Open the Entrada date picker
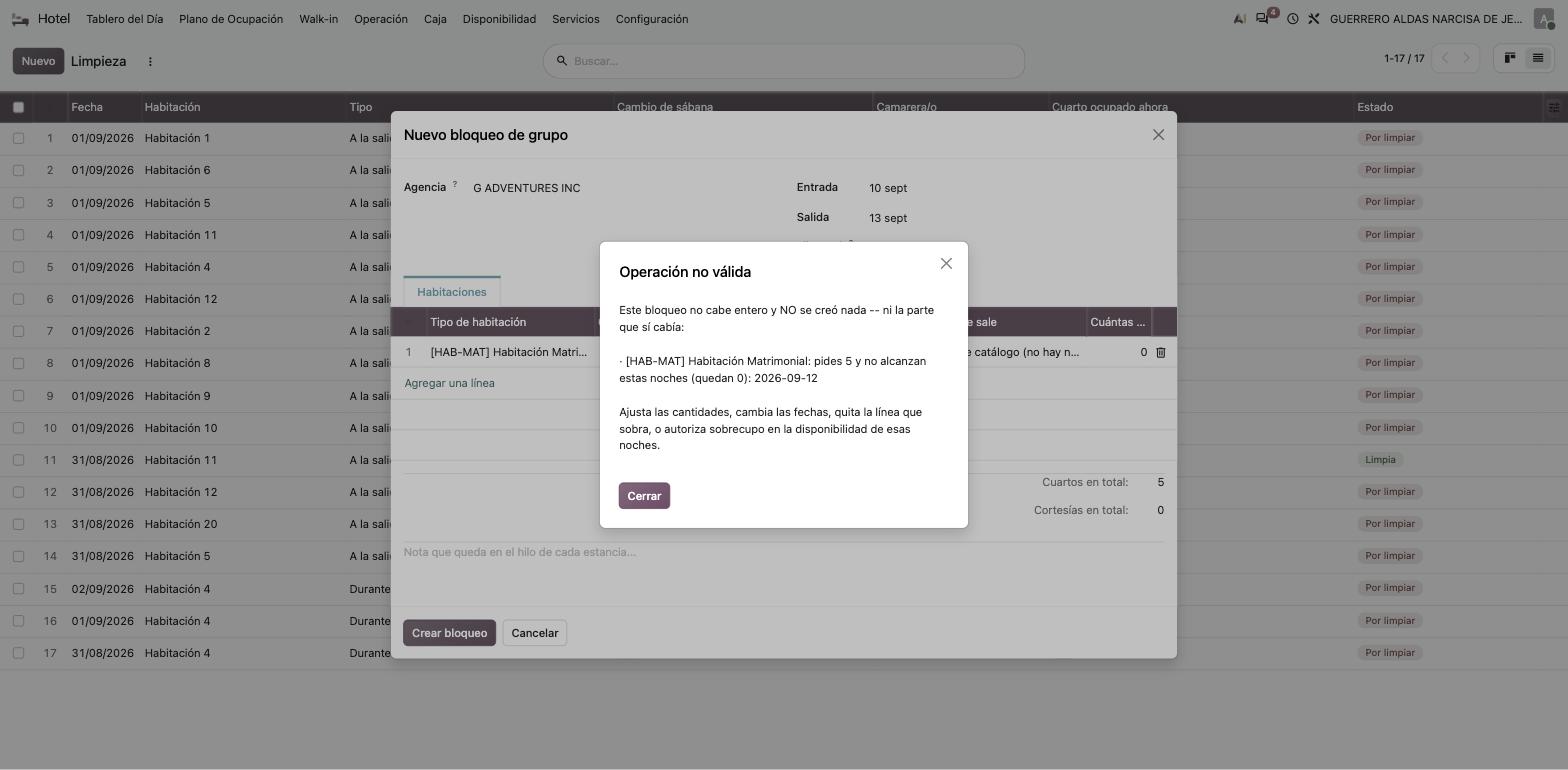This screenshot has width=1568, height=770. pos(888,188)
